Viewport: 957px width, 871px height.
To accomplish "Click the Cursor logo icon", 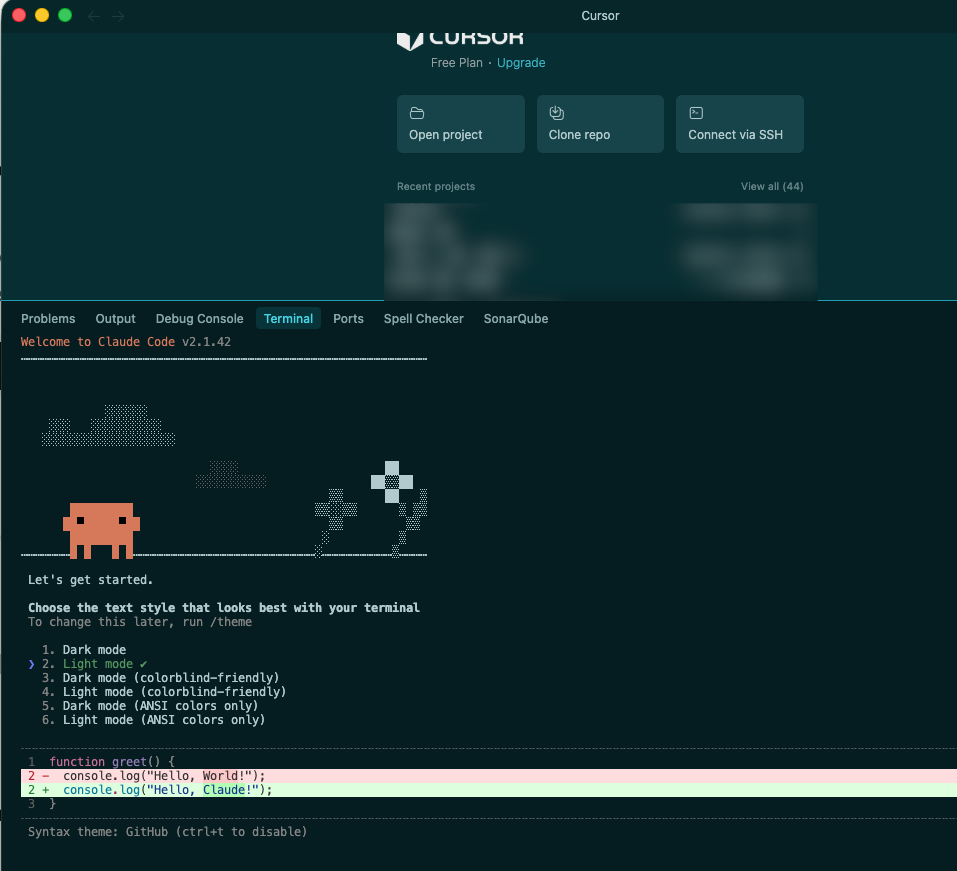I will point(409,40).
